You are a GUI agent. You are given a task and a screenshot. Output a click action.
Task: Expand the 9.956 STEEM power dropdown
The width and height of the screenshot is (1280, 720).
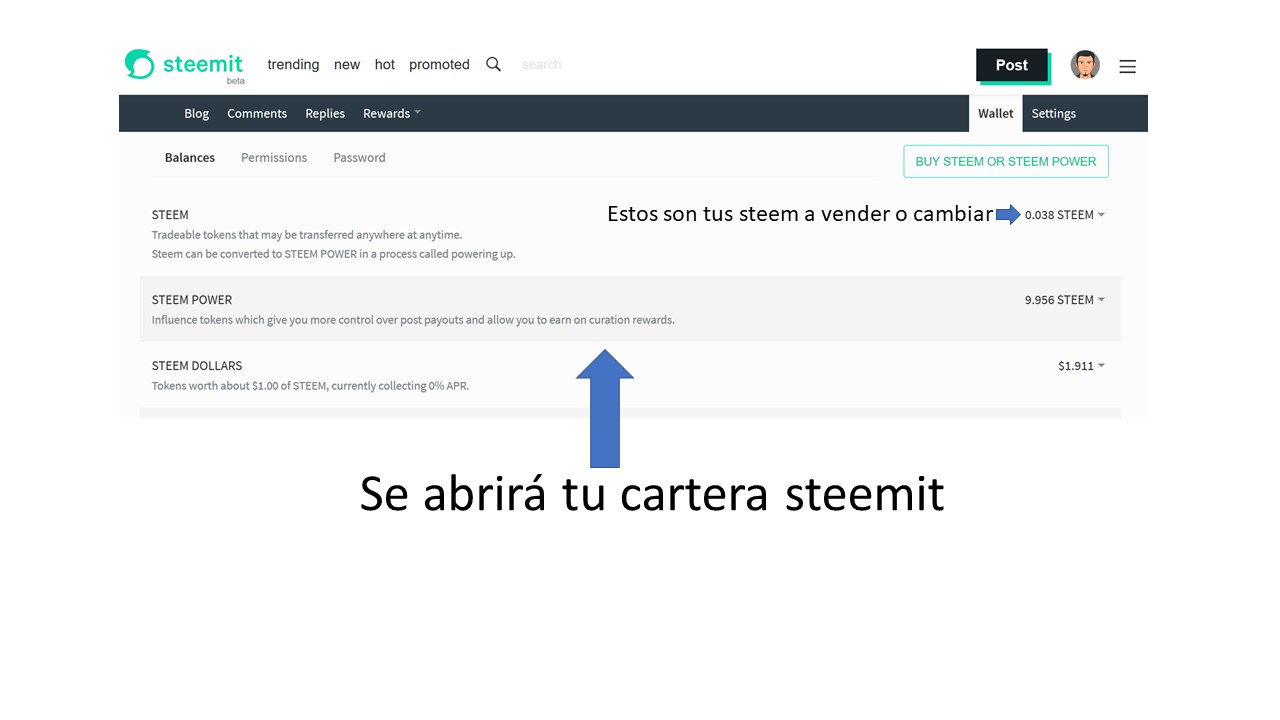(1065, 299)
